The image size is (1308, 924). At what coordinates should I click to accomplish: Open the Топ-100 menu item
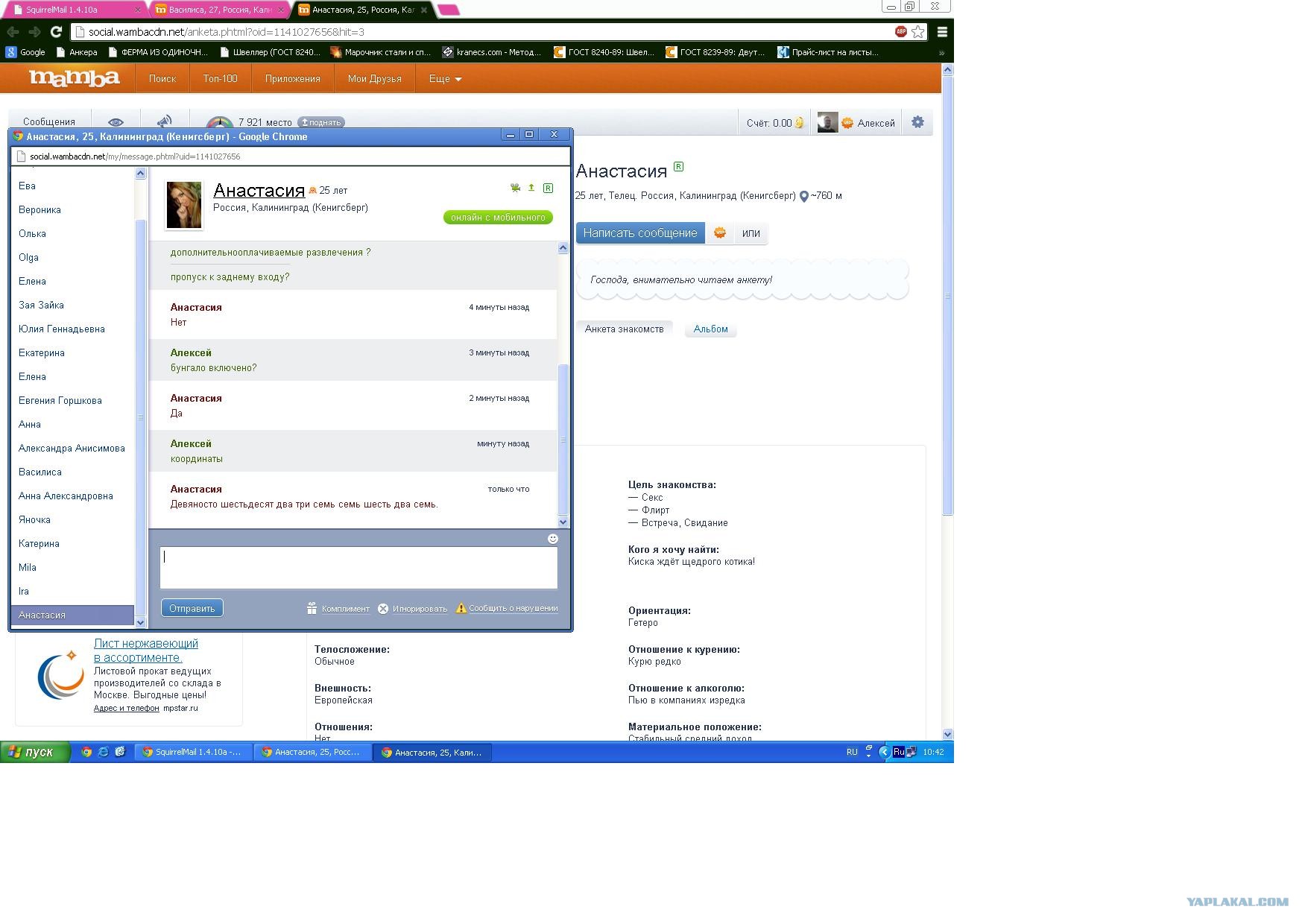coord(220,78)
